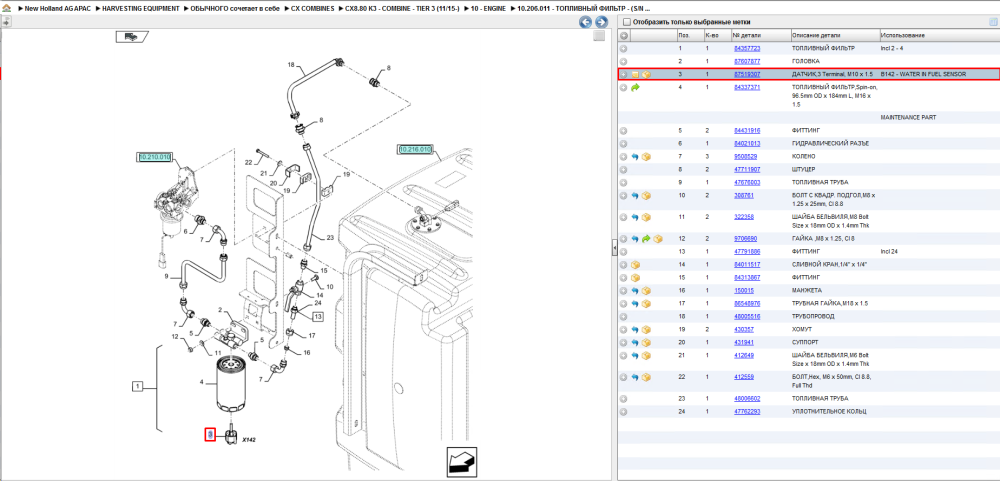Click the package icon in the СУППОРТ row
Viewport: 1000px width, 481px height.
click(646, 343)
